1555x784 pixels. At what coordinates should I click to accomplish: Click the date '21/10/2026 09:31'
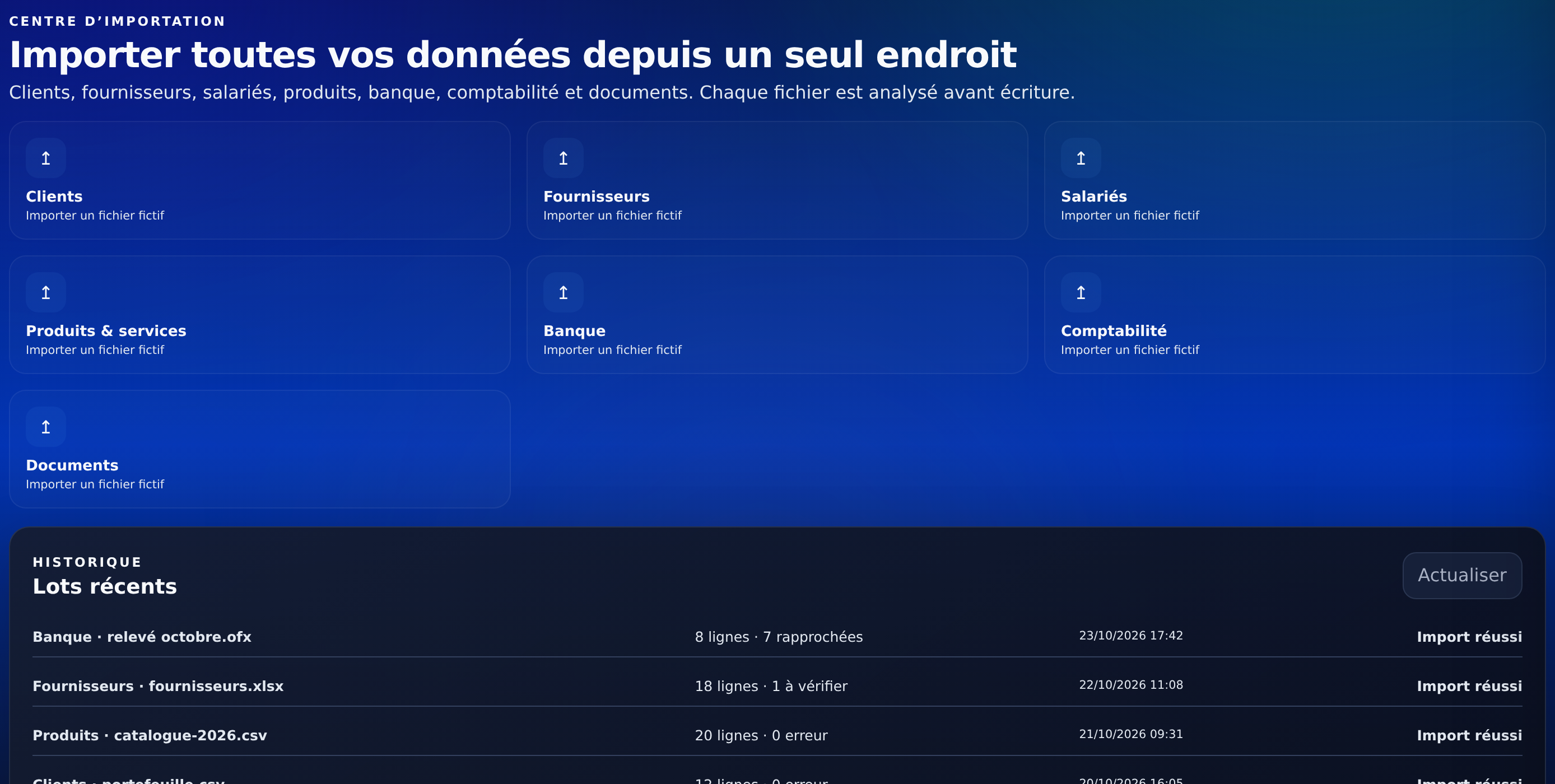[x=1130, y=735]
